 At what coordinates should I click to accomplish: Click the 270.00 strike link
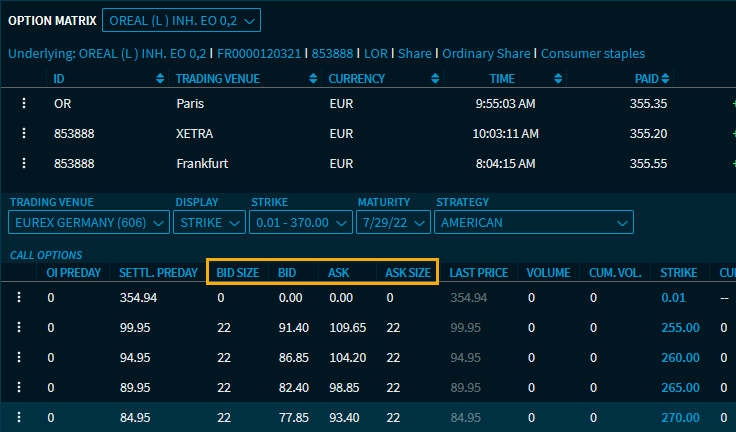tap(680, 417)
